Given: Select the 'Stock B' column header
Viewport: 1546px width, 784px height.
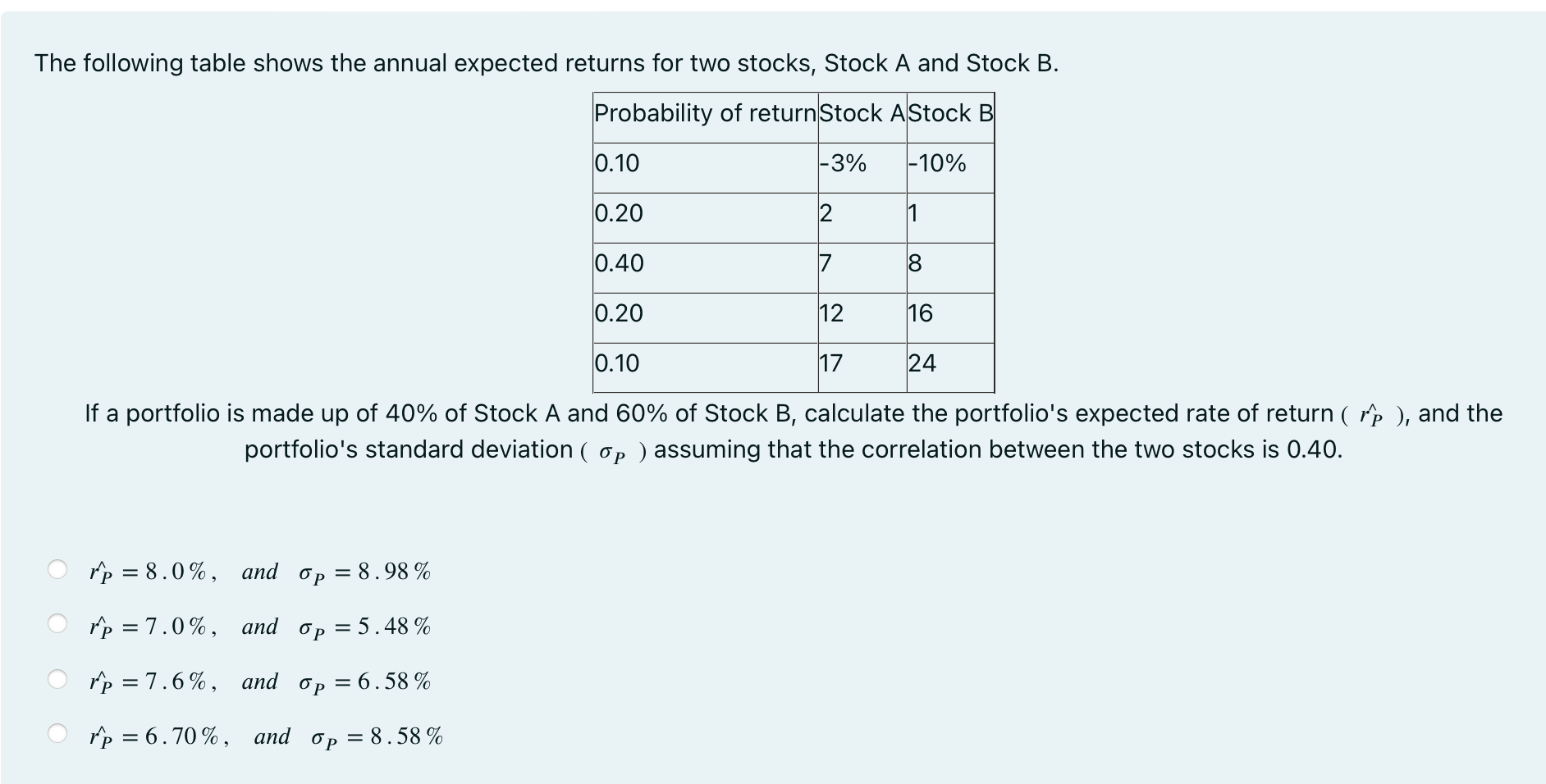Looking at the screenshot, I should [x=949, y=114].
